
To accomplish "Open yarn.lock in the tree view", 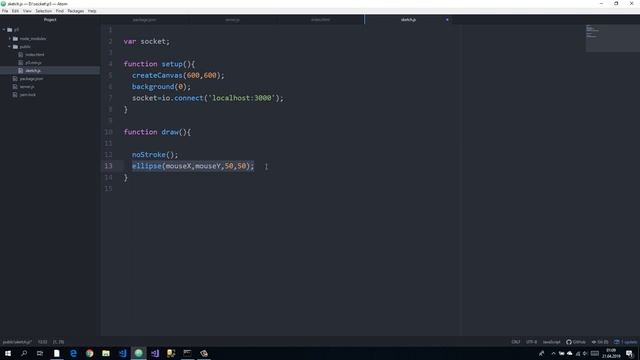I will pos(27,95).
